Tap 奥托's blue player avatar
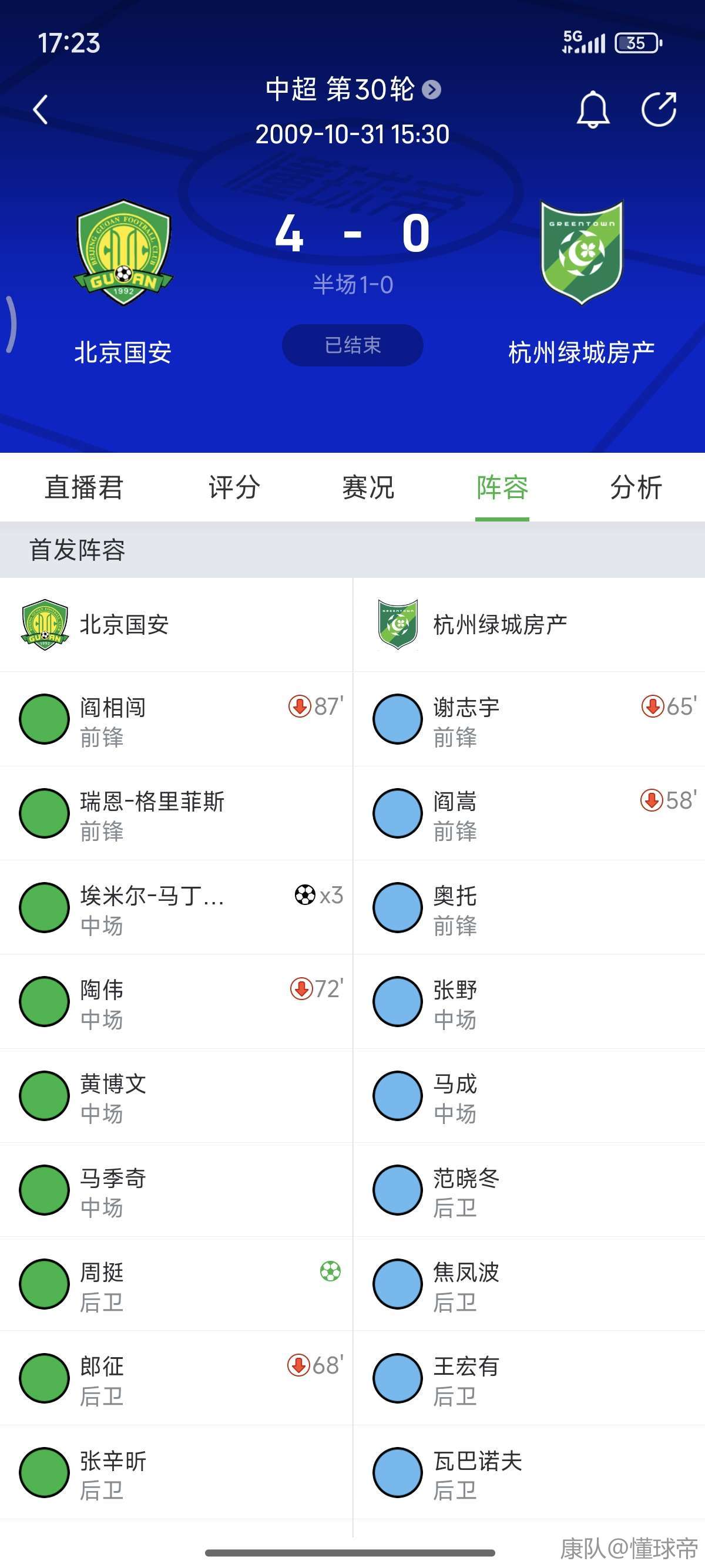705x1568 pixels. [398, 907]
